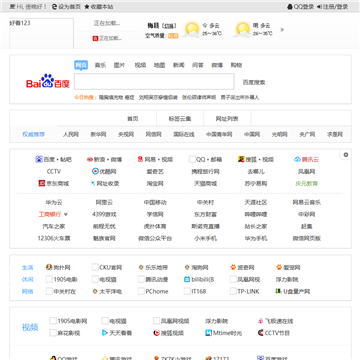Screen dimensions: 360x360
Task: Click the 设为首页 link
Action: click(x=70, y=7)
